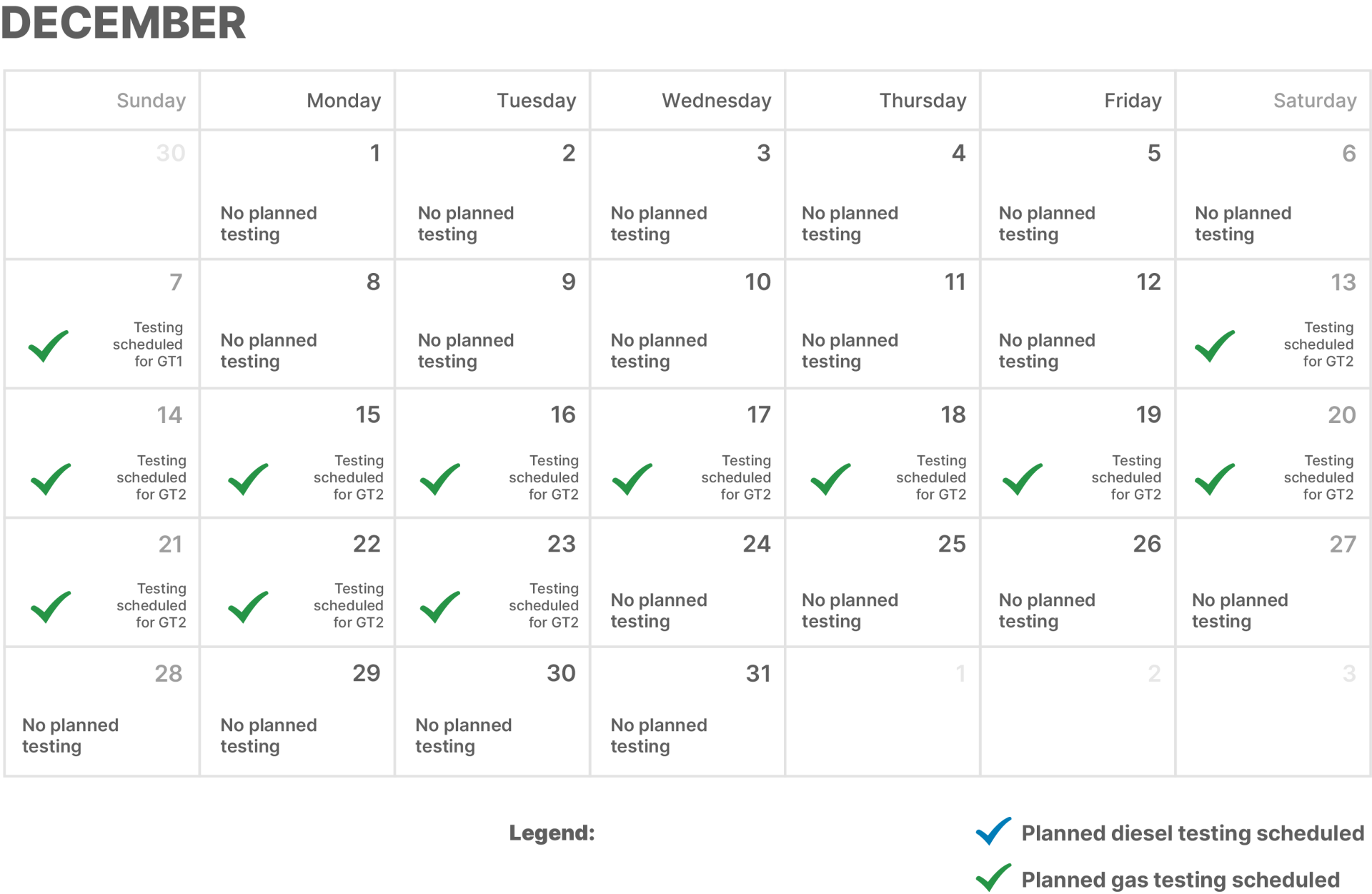Click the green checkmark on December 14
Image resolution: width=1372 pixels, height=894 pixels.
click(x=51, y=479)
